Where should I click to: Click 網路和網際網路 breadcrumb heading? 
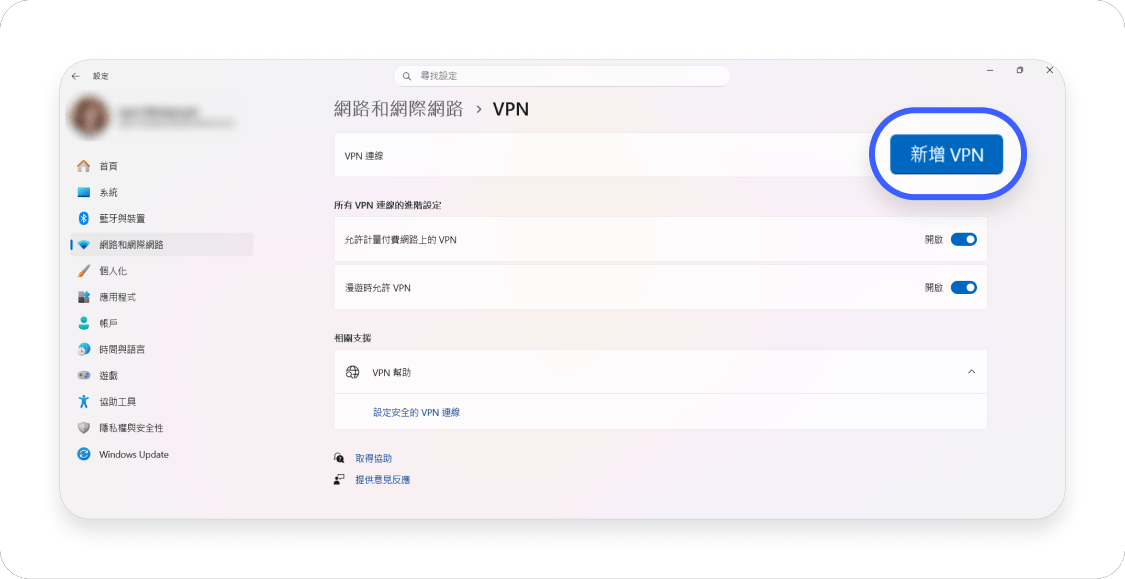pos(399,109)
